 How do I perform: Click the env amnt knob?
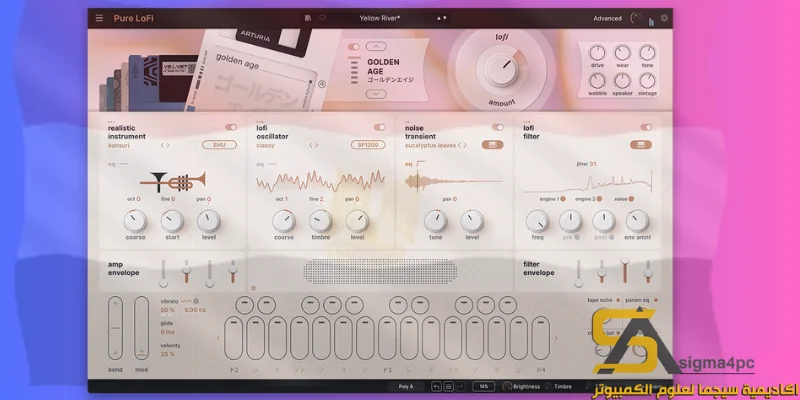pos(637,221)
